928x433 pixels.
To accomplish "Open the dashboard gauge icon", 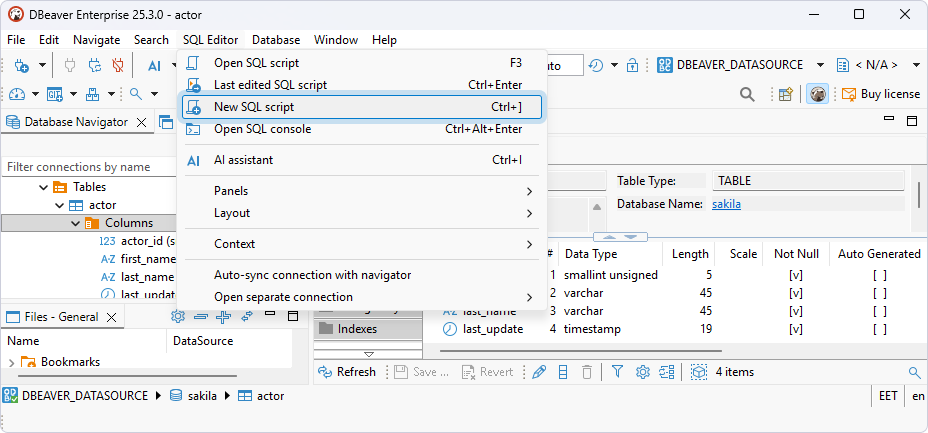I will (x=18, y=93).
